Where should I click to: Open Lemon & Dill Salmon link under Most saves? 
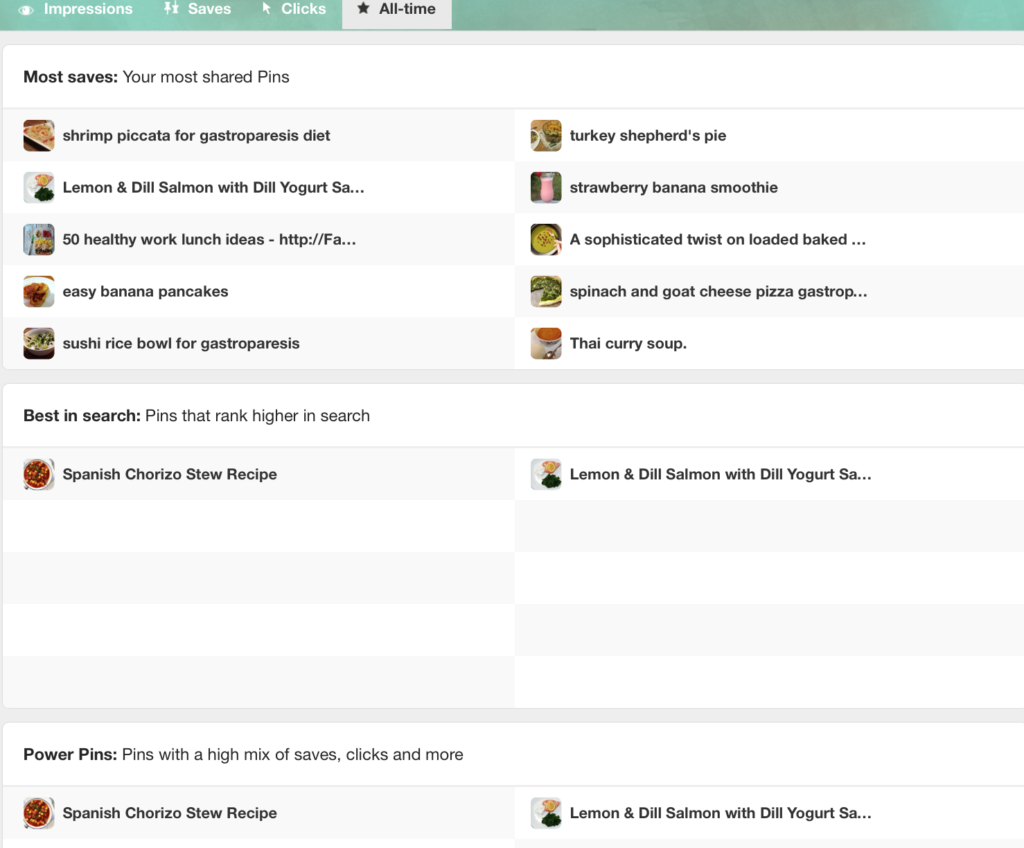pyautogui.click(x=213, y=188)
